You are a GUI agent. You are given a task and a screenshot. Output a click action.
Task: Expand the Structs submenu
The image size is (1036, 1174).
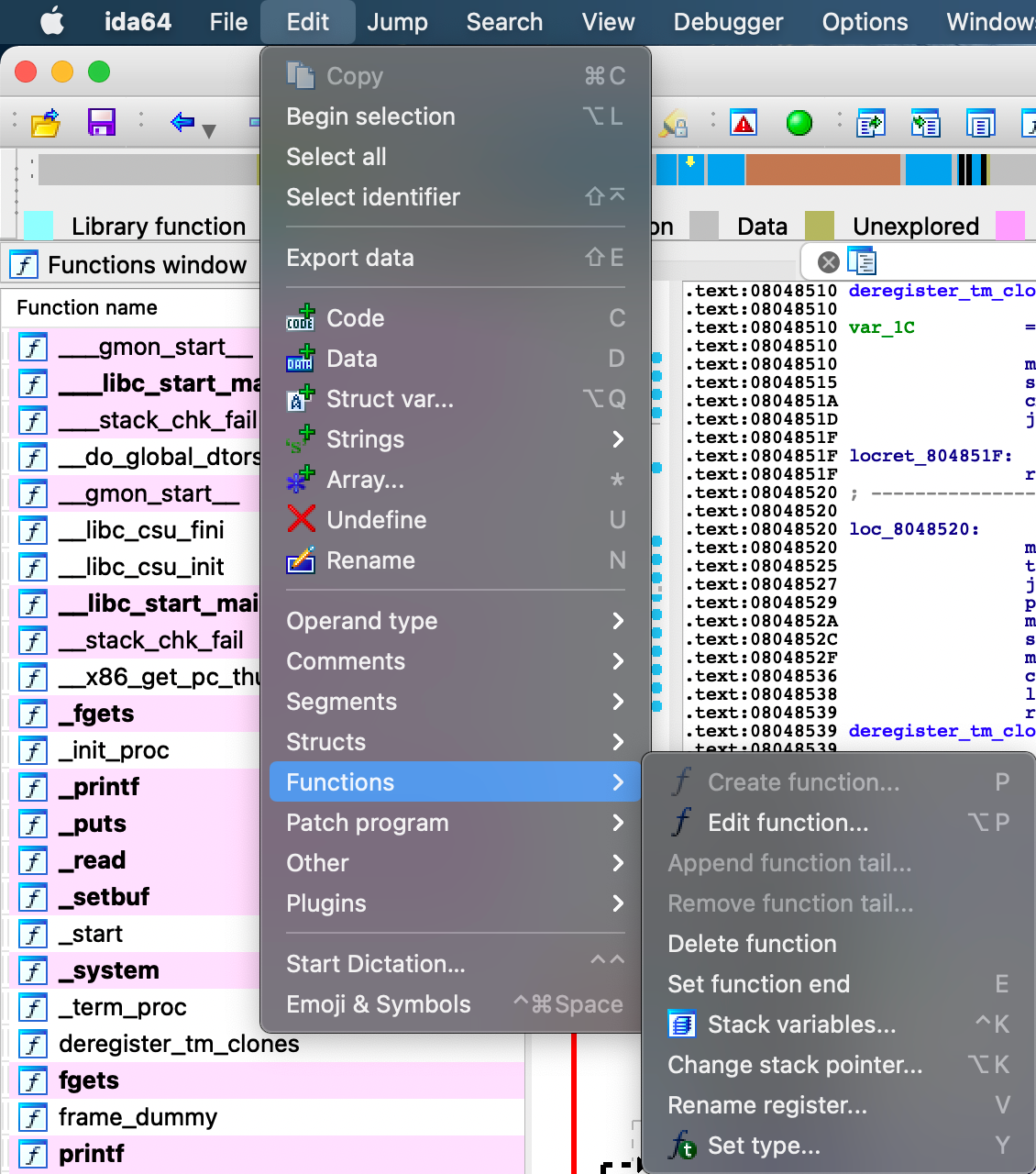tap(456, 742)
